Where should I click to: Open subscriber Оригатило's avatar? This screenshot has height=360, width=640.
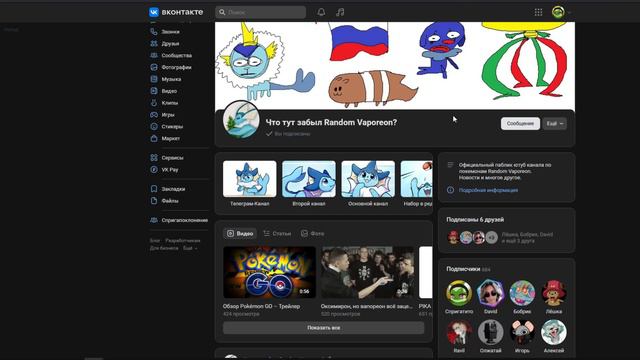[x=459, y=293]
